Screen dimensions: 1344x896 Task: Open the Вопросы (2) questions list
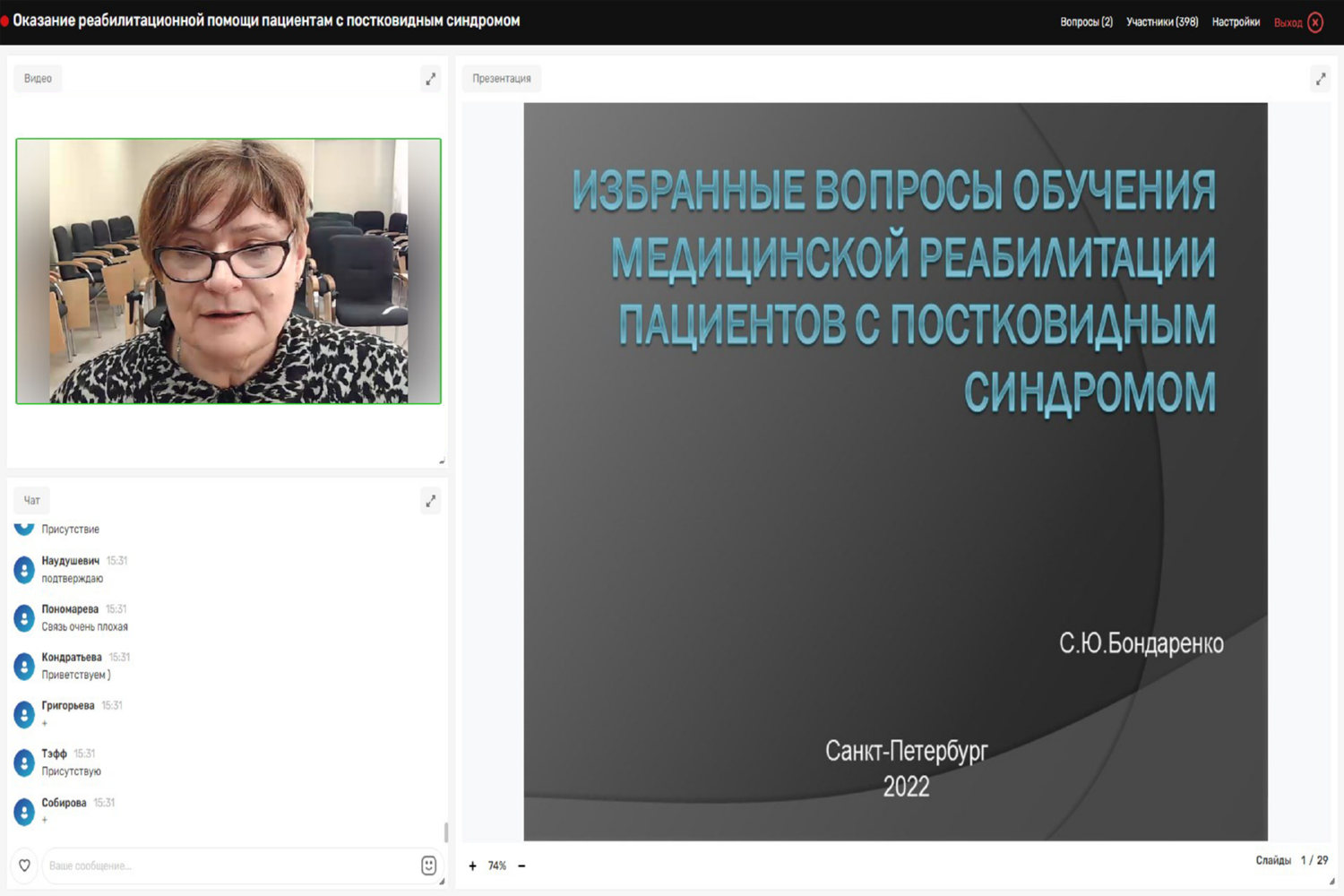(1086, 22)
